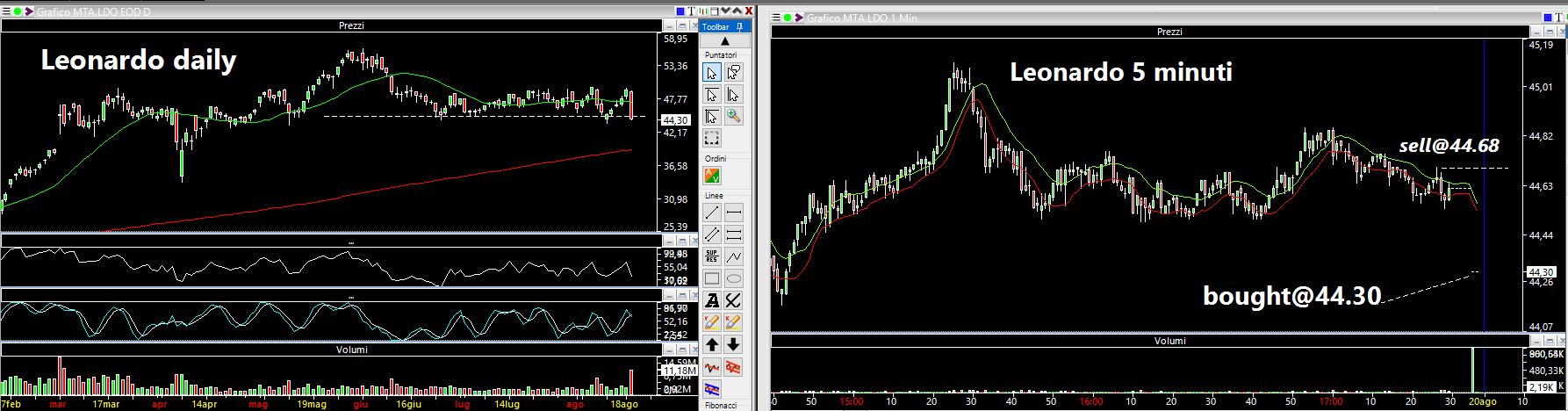Screen dimensions: 1568x411
Task: Click the 44,30 price tag on daily axis
Action: coord(676,120)
